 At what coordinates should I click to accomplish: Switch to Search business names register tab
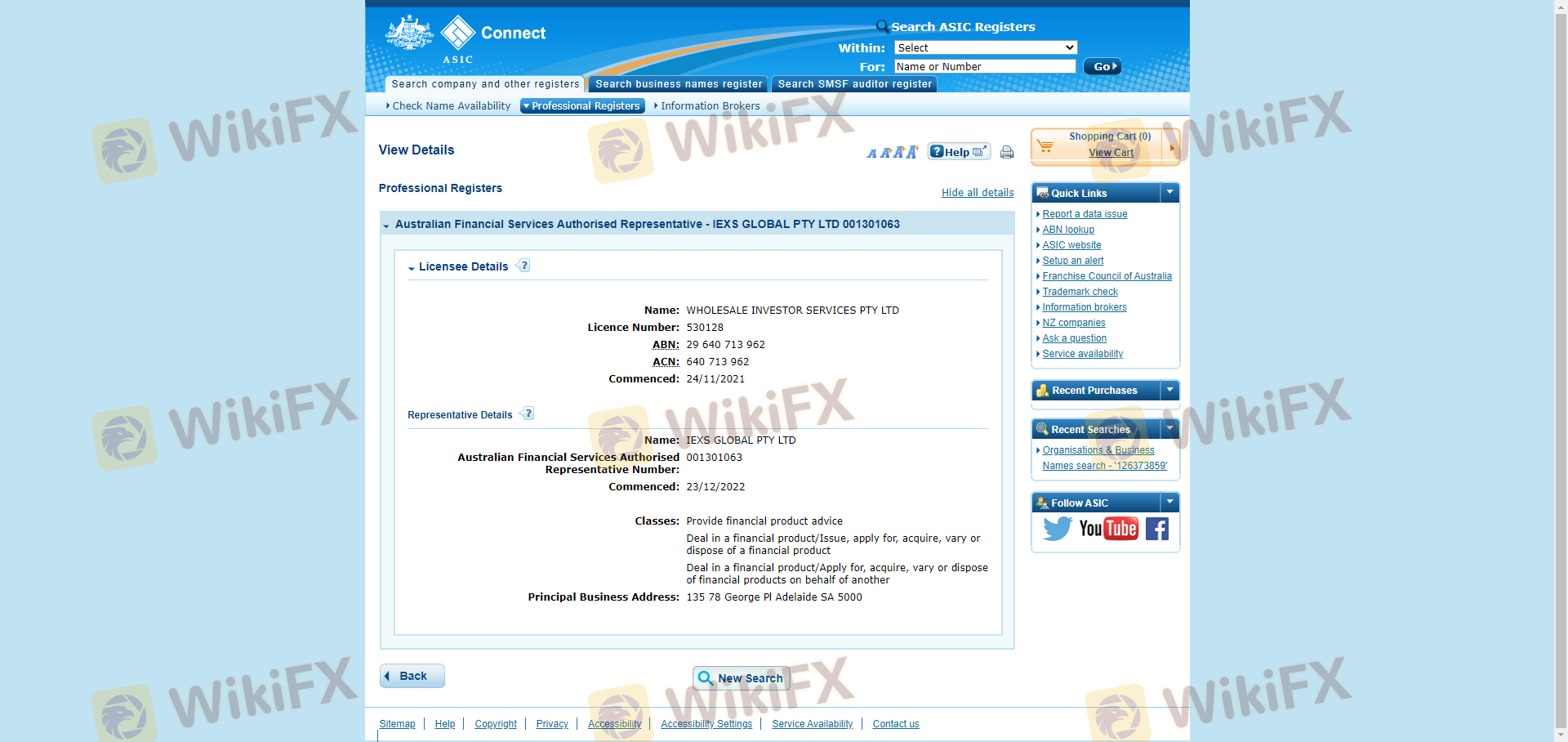point(678,84)
